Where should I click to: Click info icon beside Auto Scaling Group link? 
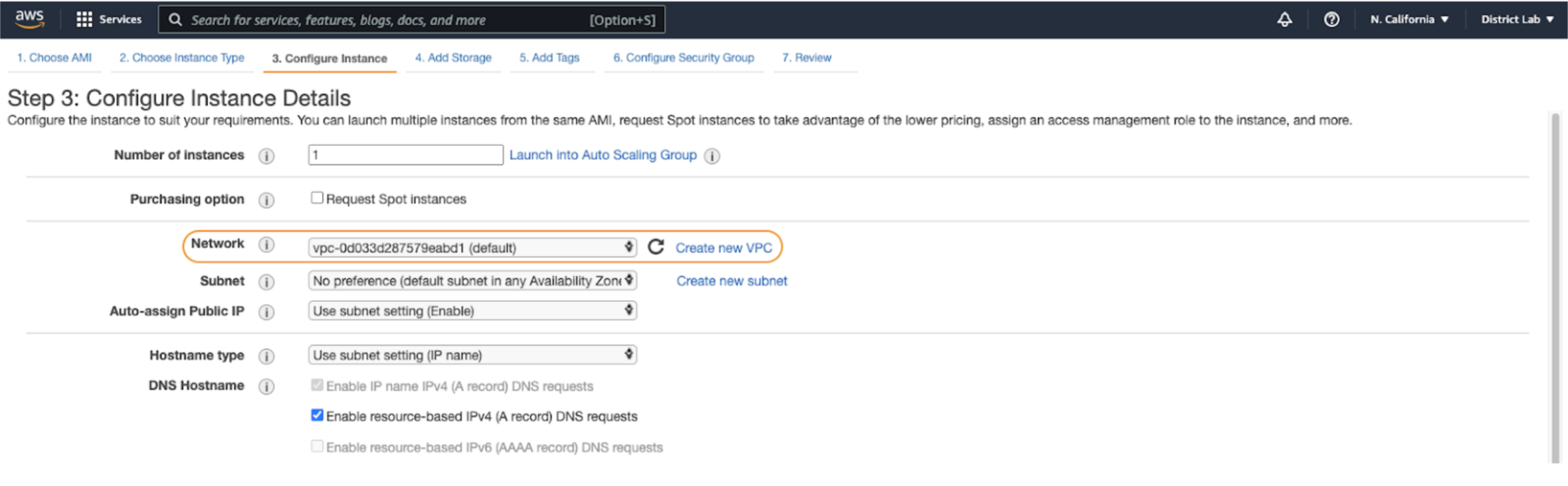click(x=712, y=156)
